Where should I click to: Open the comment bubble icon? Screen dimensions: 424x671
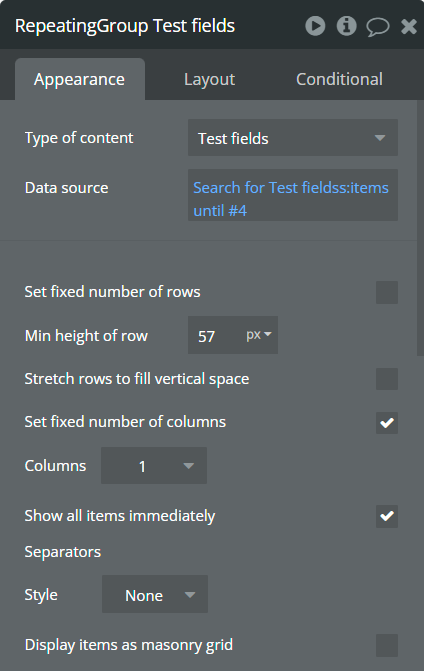pyautogui.click(x=378, y=27)
